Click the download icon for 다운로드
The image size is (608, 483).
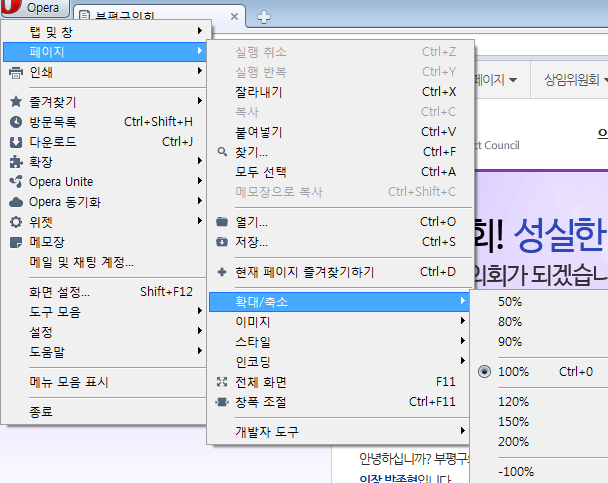pos(16,142)
